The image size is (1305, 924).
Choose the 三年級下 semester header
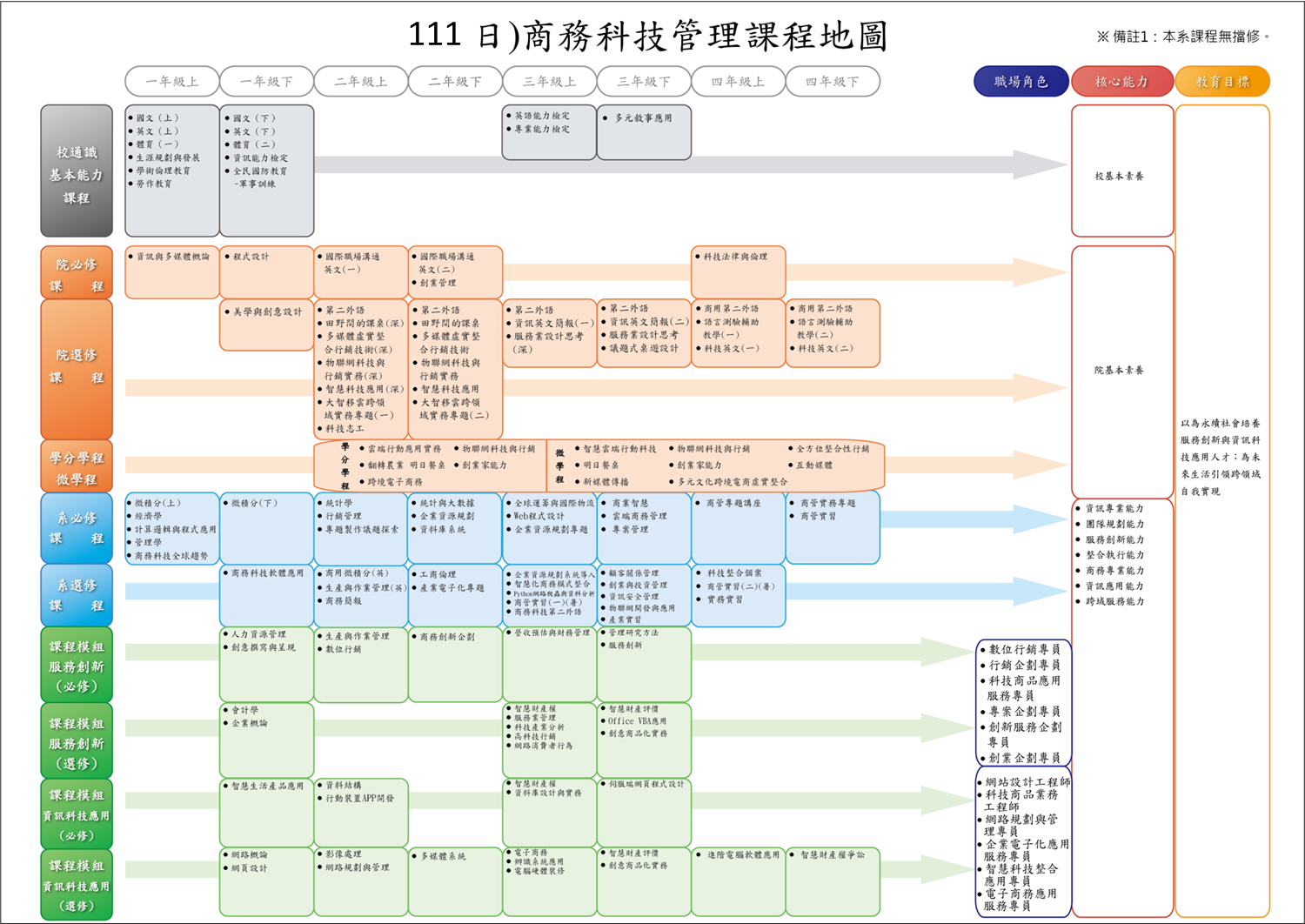pyautogui.click(x=643, y=81)
